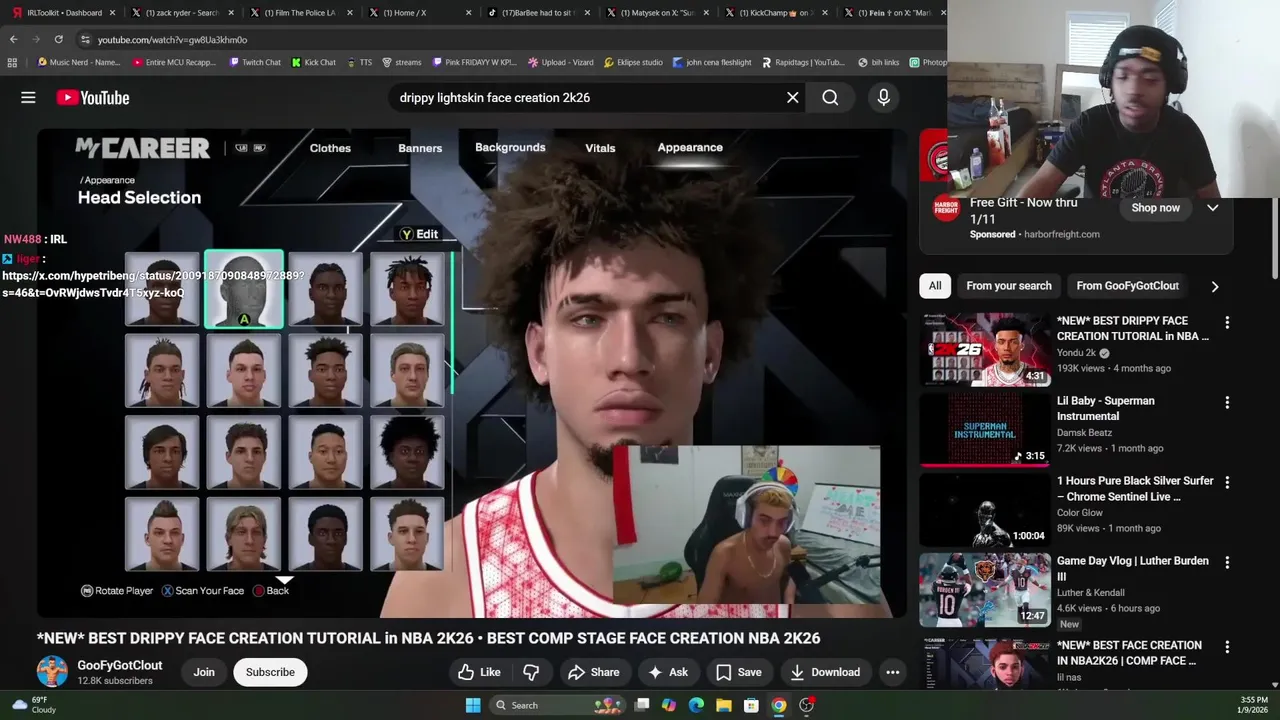Select the From your search chip
The height and width of the screenshot is (720, 1280).
click(1008, 286)
